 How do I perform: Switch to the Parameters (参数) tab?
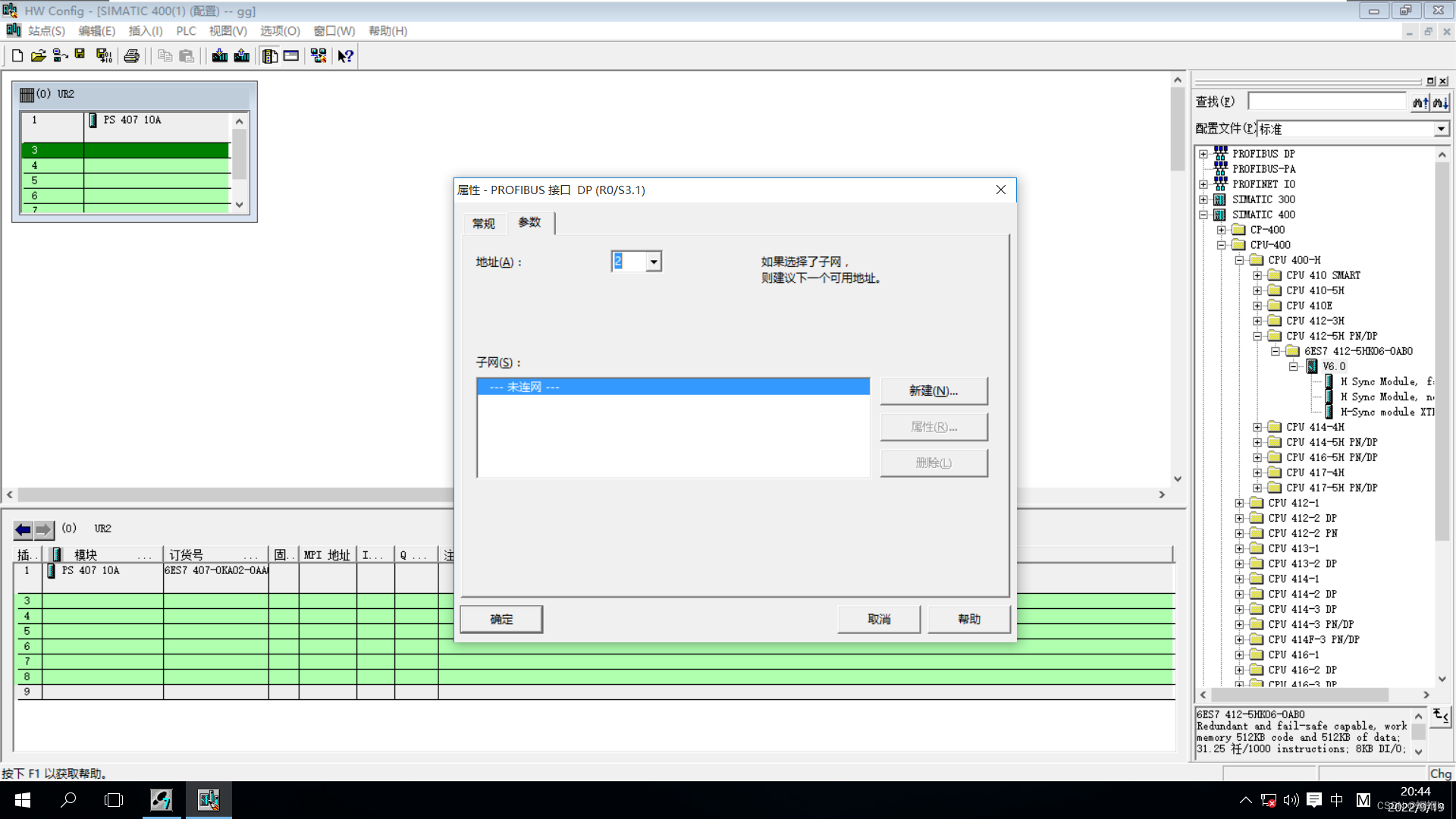tap(529, 222)
